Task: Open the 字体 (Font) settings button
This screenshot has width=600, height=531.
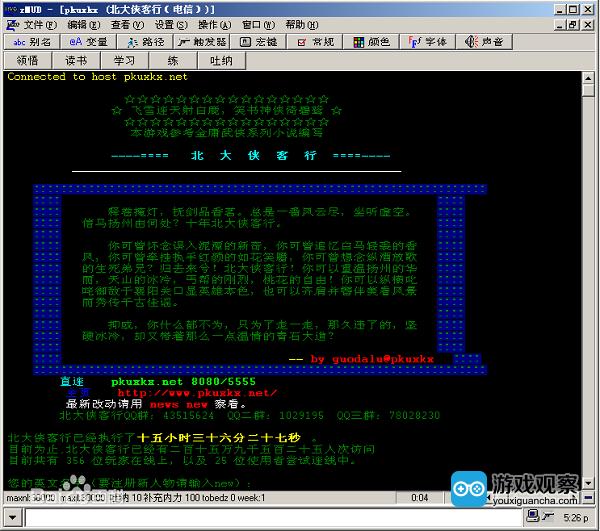Action: pyautogui.click(x=427, y=42)
